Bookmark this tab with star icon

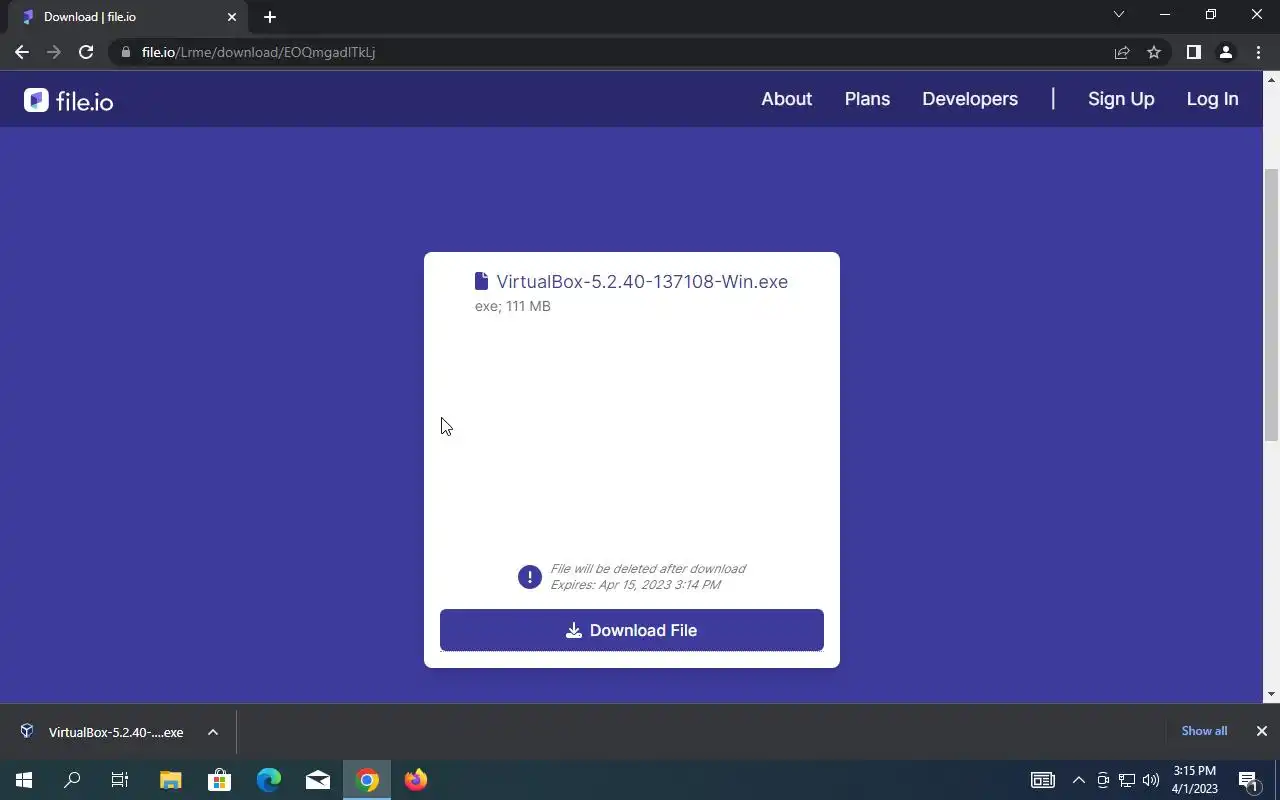coord(1154,52)
